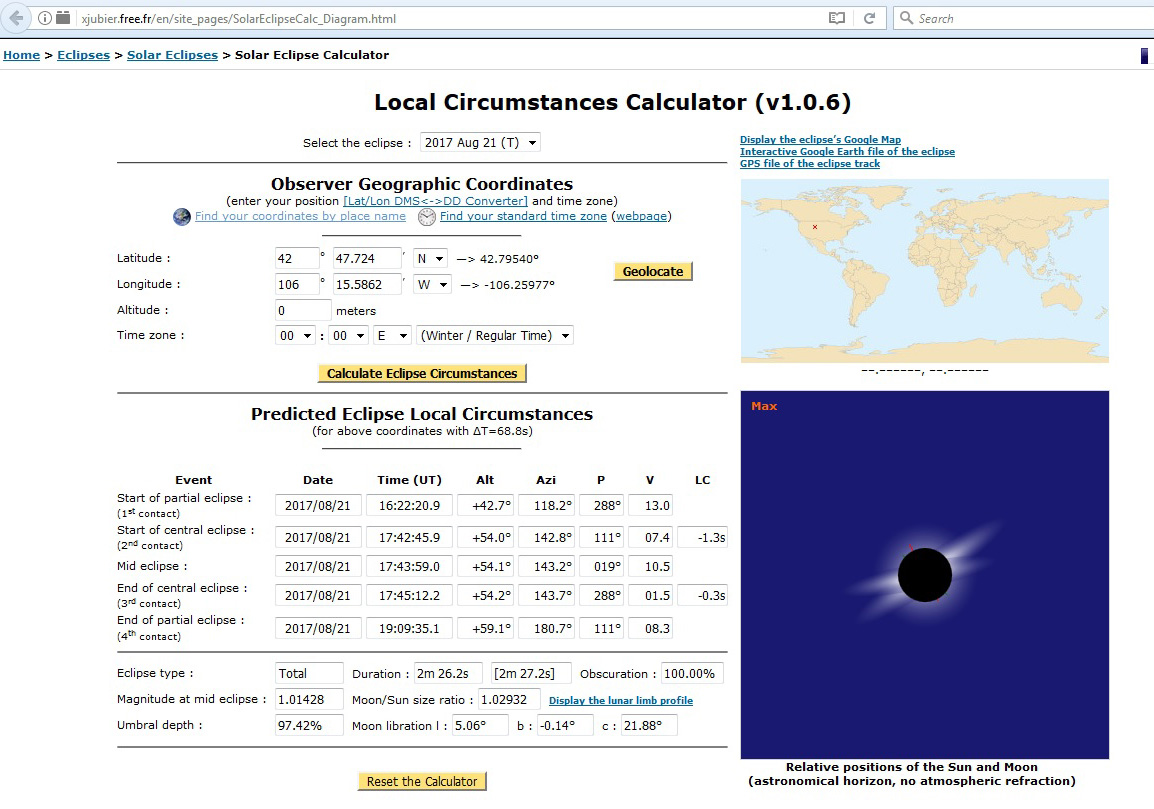This screenshot has height=809, width=1154.
Task: Go to the Home breadcrumb link
Action: 21,55
